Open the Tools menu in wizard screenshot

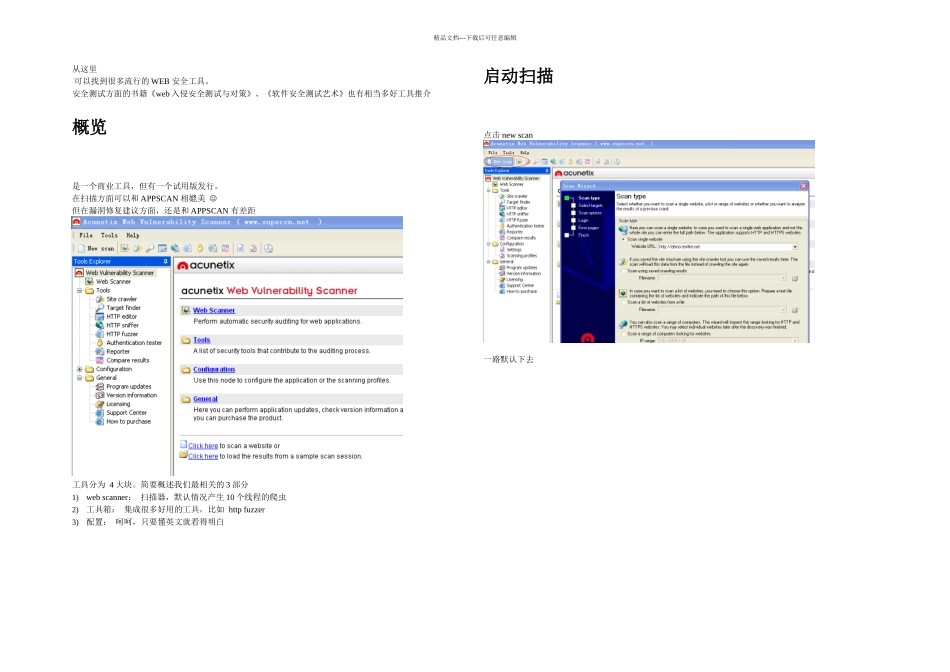coord(508,153)
